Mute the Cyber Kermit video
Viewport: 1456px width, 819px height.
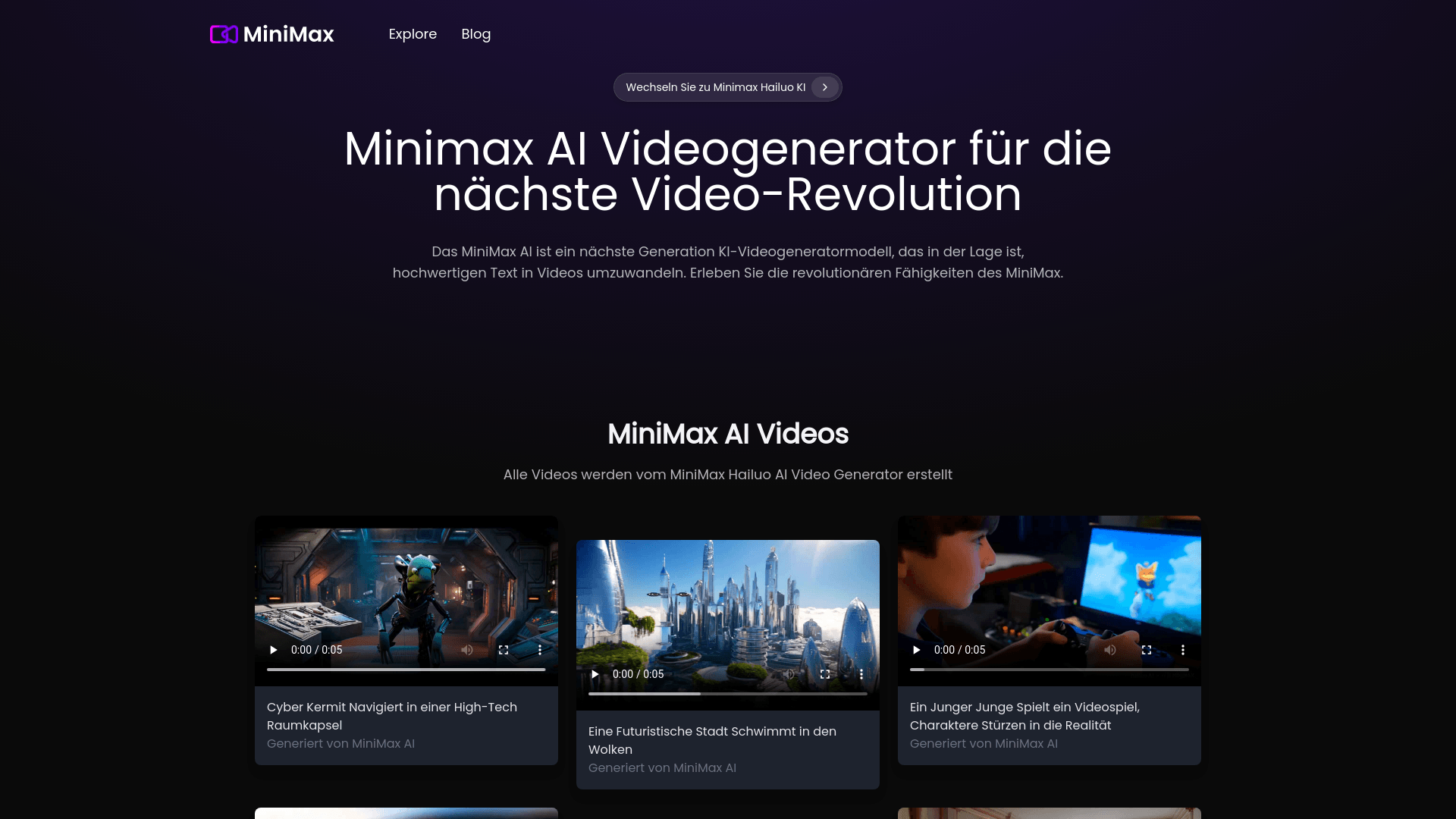point(467,650)
